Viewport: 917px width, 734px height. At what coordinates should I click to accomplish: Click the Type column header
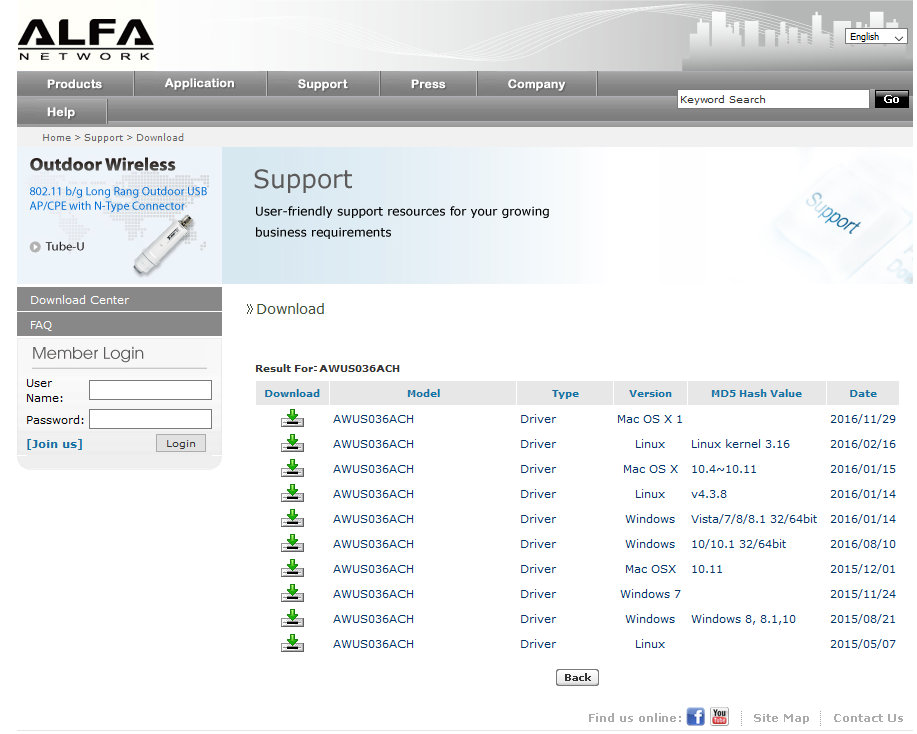pos(565,394)
